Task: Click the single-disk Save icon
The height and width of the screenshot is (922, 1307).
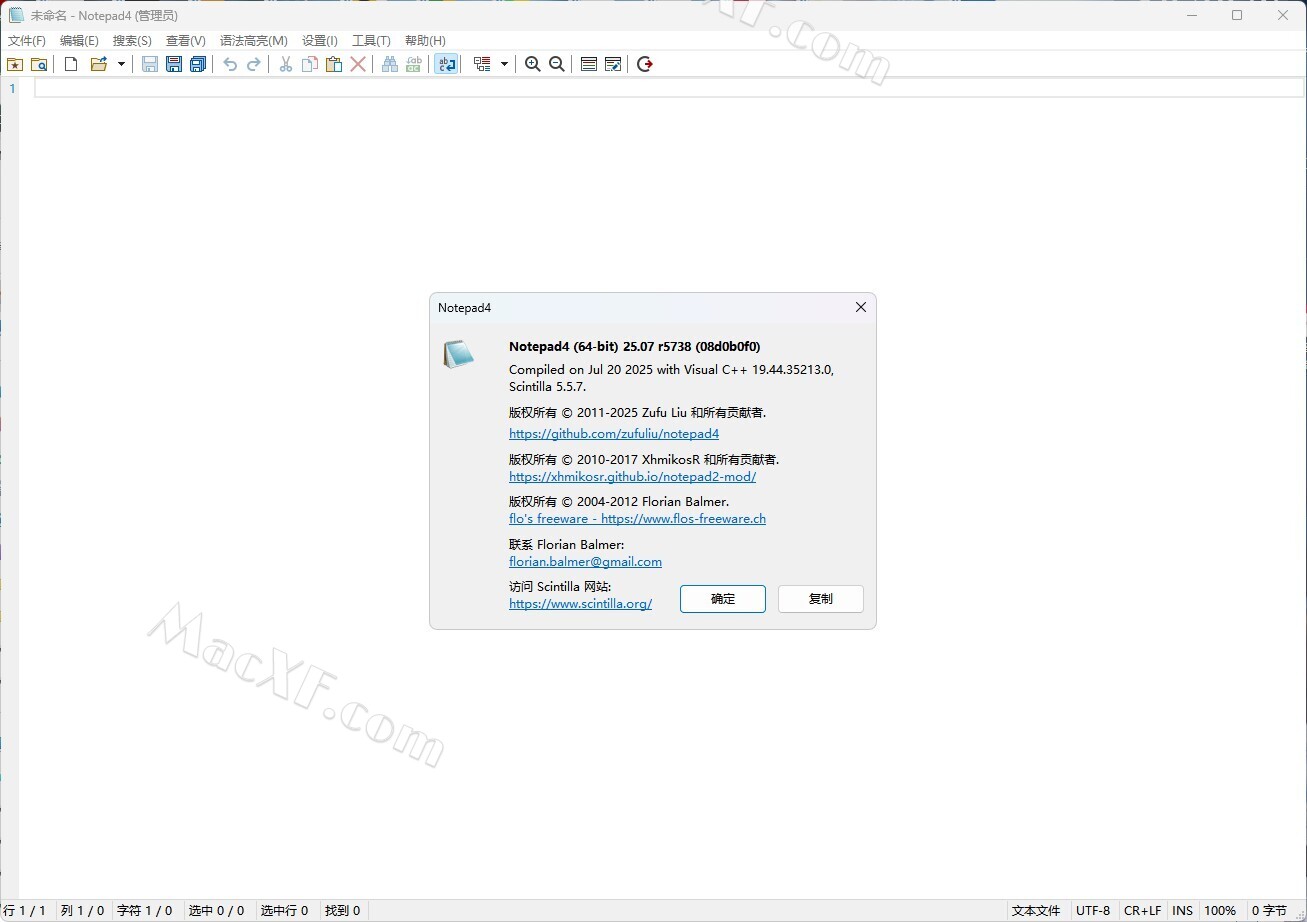Action: pyautogui.click(x=150, y=64)
